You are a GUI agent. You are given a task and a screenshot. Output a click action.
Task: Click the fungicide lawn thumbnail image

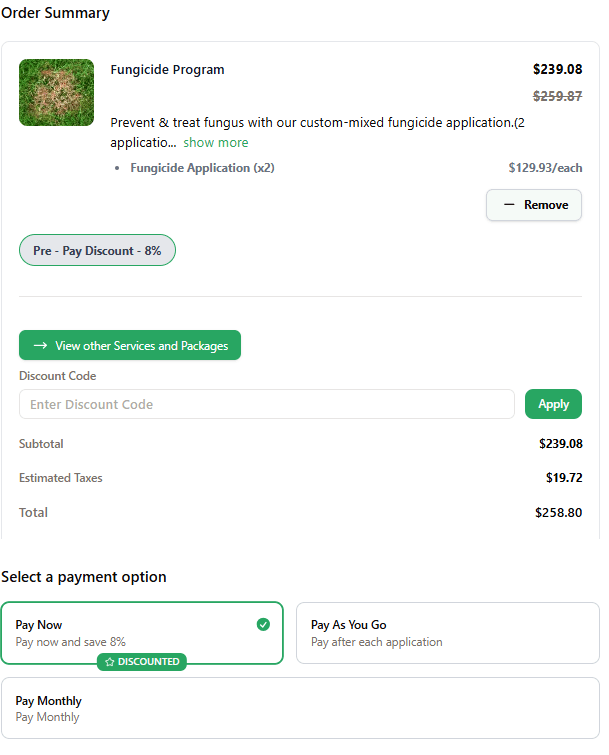[56, 93]
